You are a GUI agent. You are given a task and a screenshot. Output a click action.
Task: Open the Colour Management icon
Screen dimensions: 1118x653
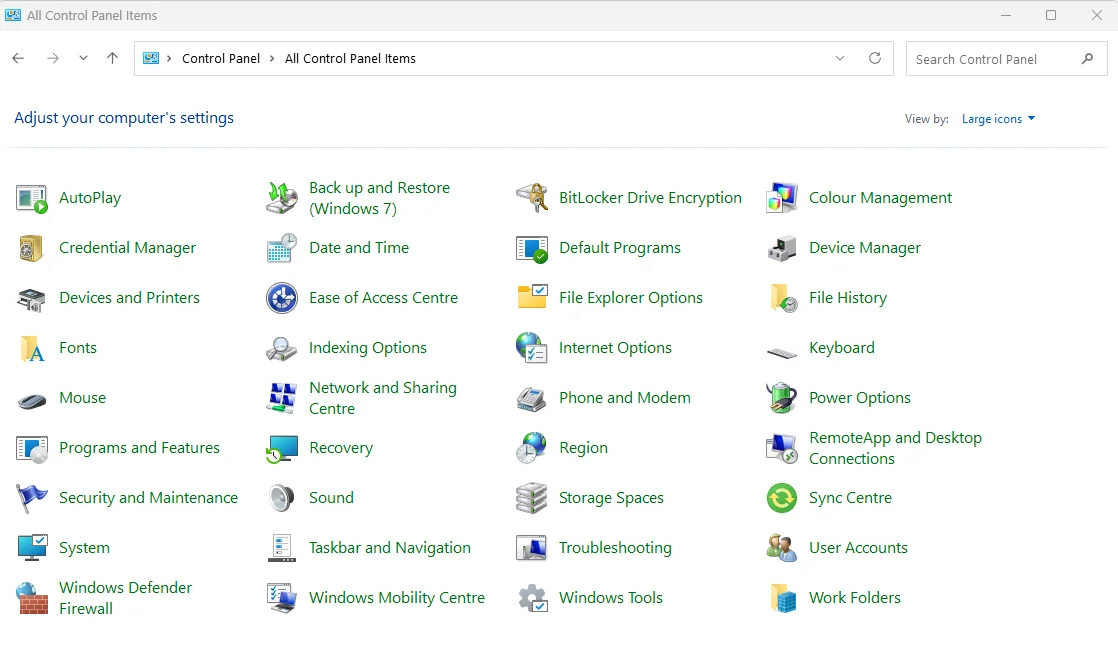781,198
